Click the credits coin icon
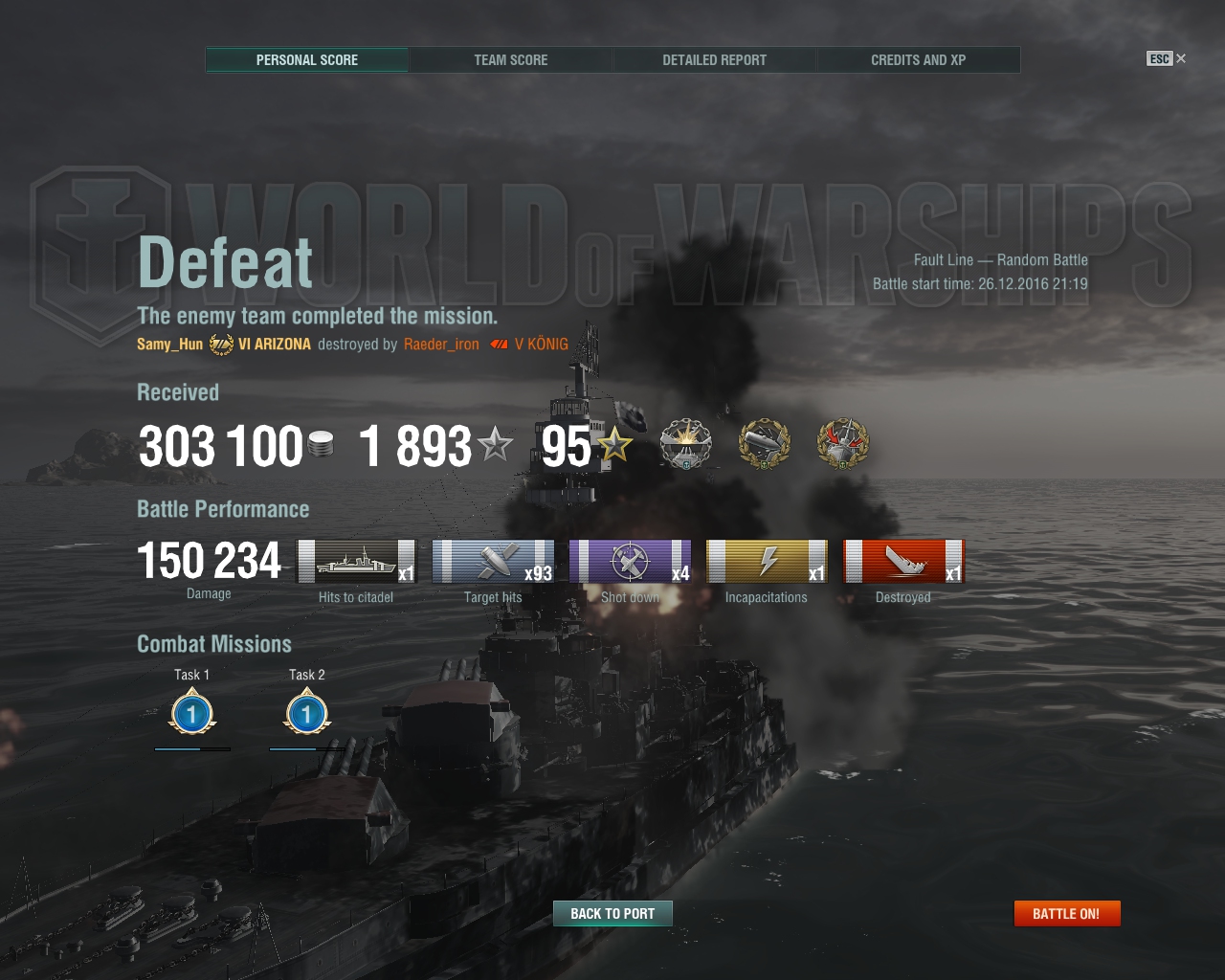This screenshot has height=980, width=1225. point(322,444)
